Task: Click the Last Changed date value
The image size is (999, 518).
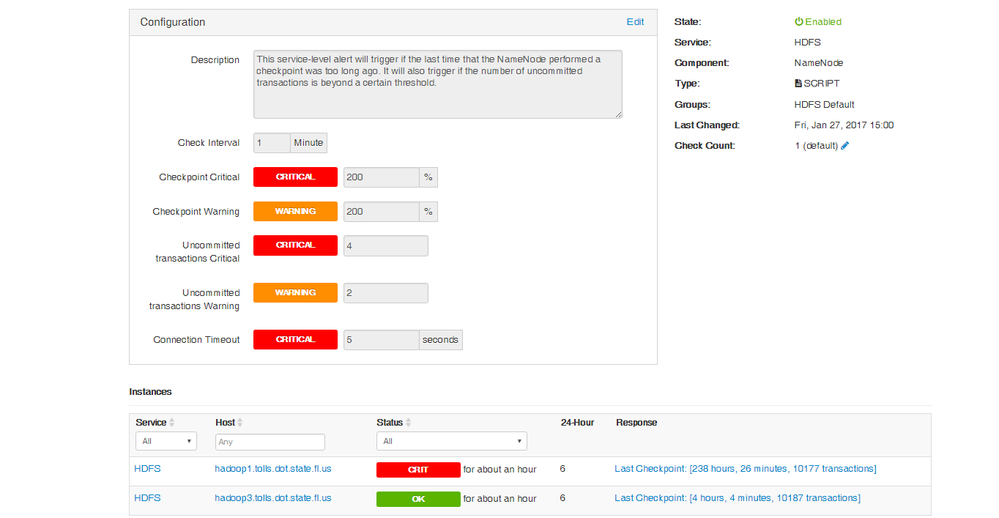Action: coord(844,125)
